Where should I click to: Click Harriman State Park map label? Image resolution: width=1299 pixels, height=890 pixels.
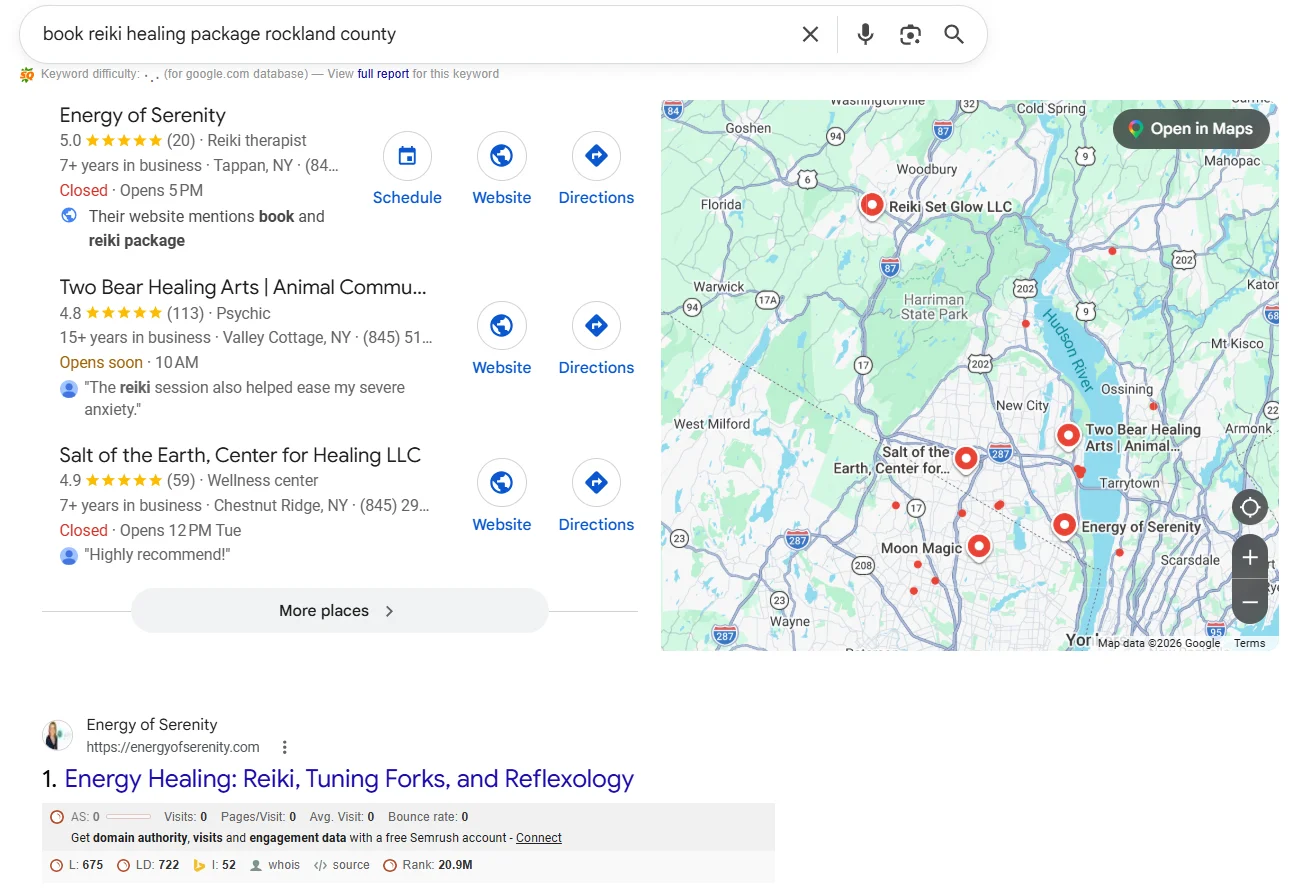(934, 306)
